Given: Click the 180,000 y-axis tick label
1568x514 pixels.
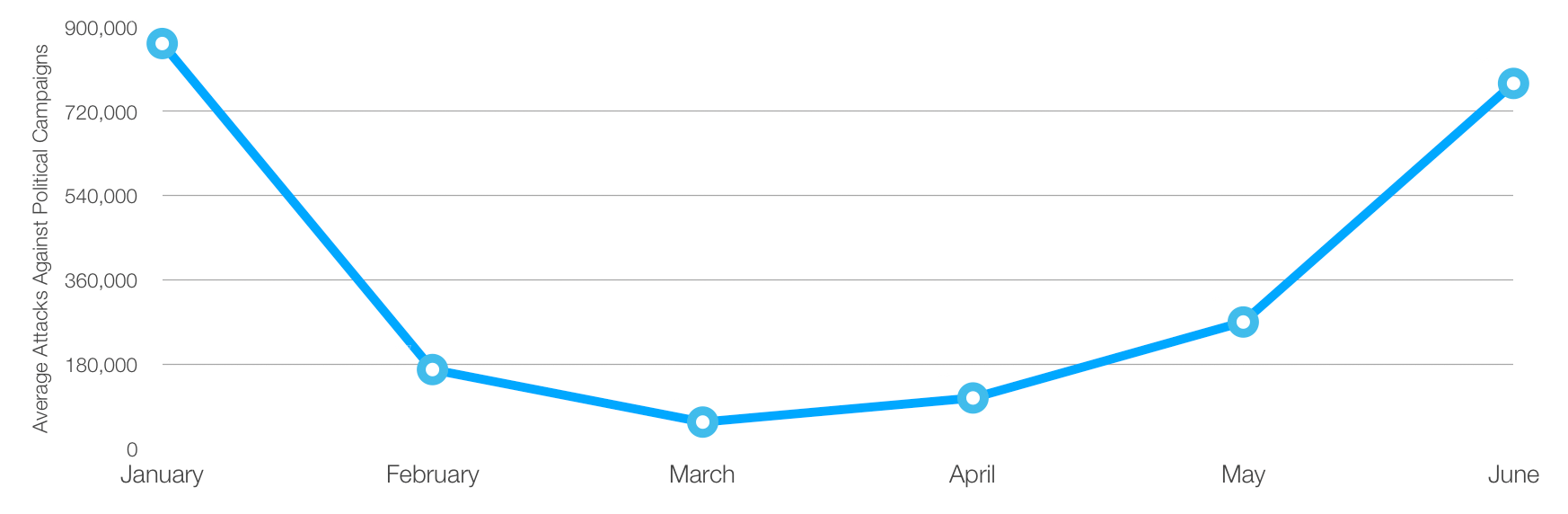Looking at the screenshot, I should (x=101, y=365).
